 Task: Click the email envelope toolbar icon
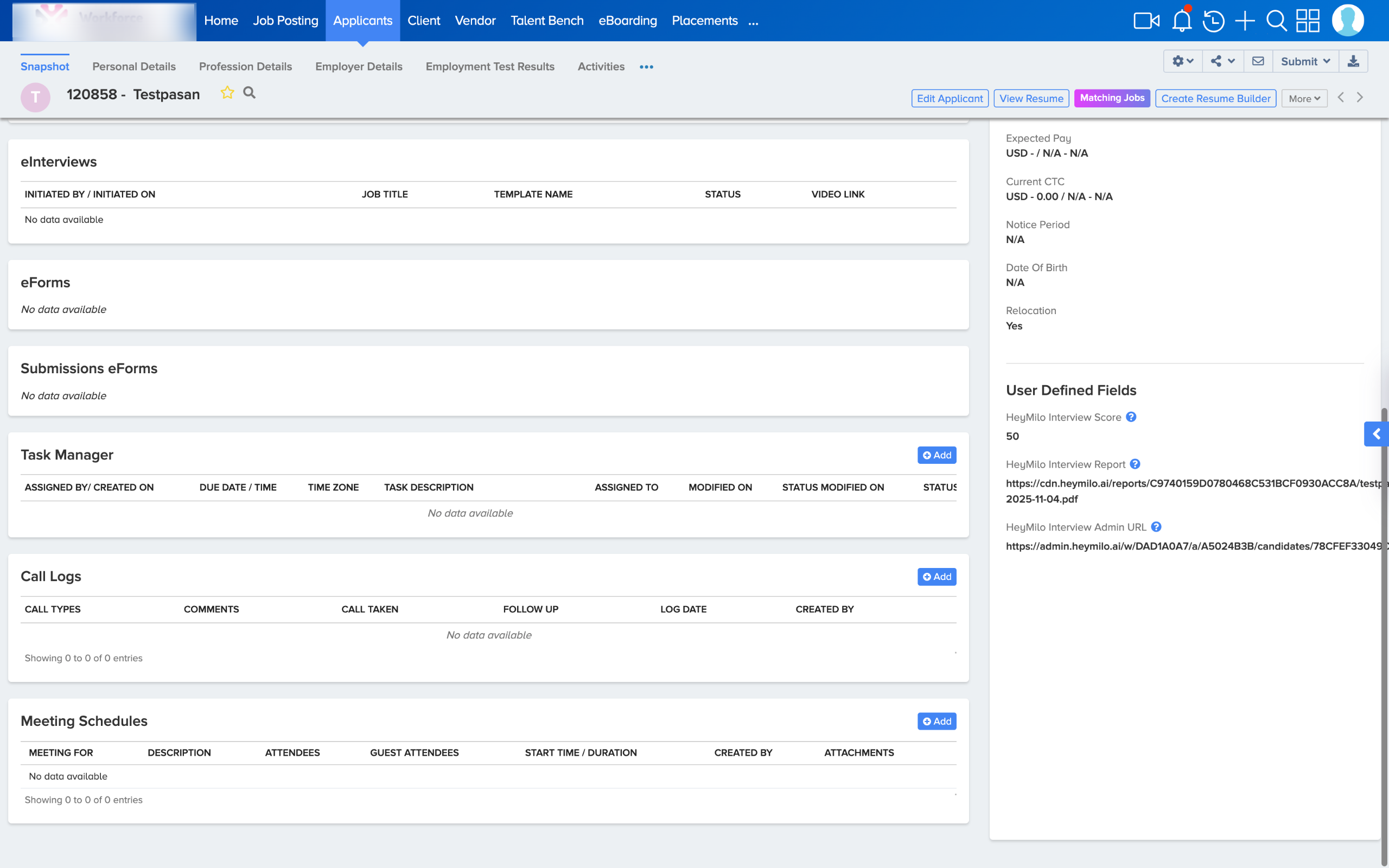(x=1258, y=61)
